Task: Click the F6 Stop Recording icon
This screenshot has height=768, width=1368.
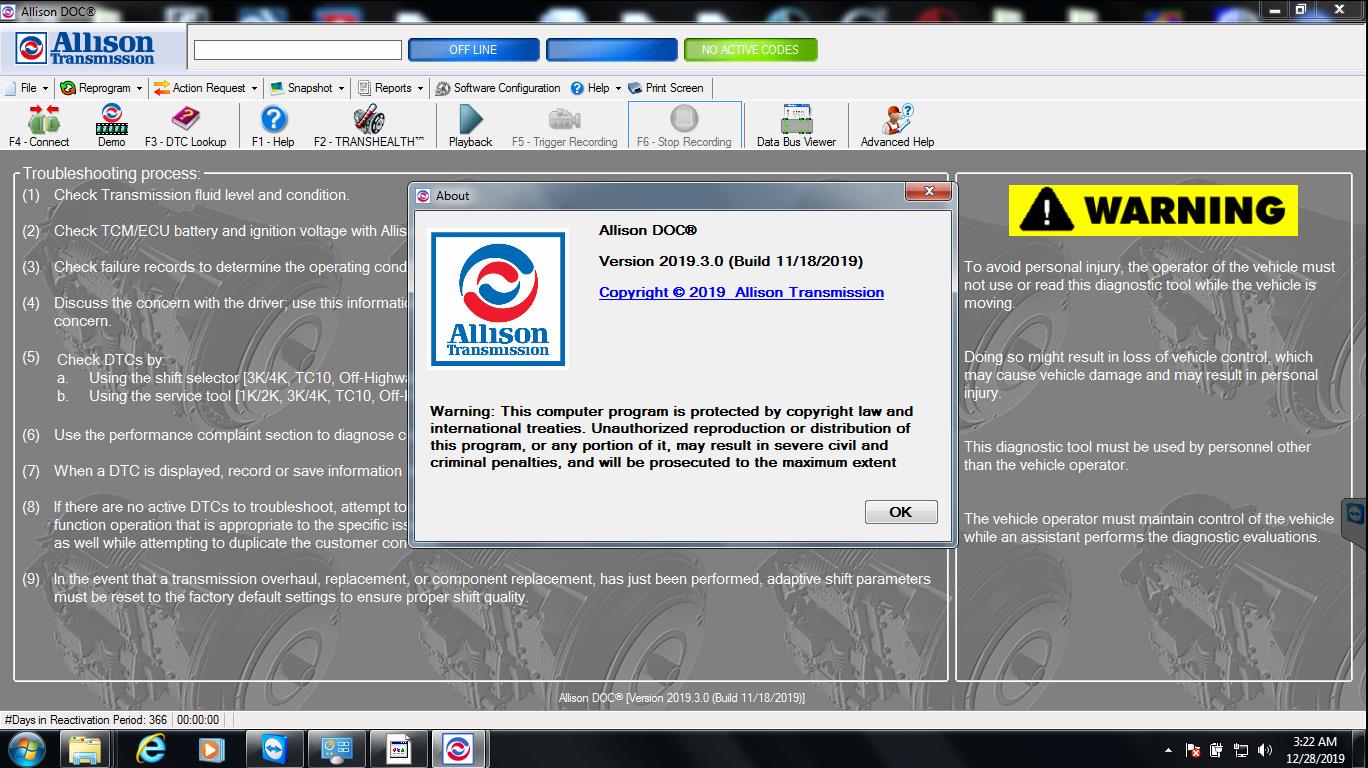Action: (684, 126)
